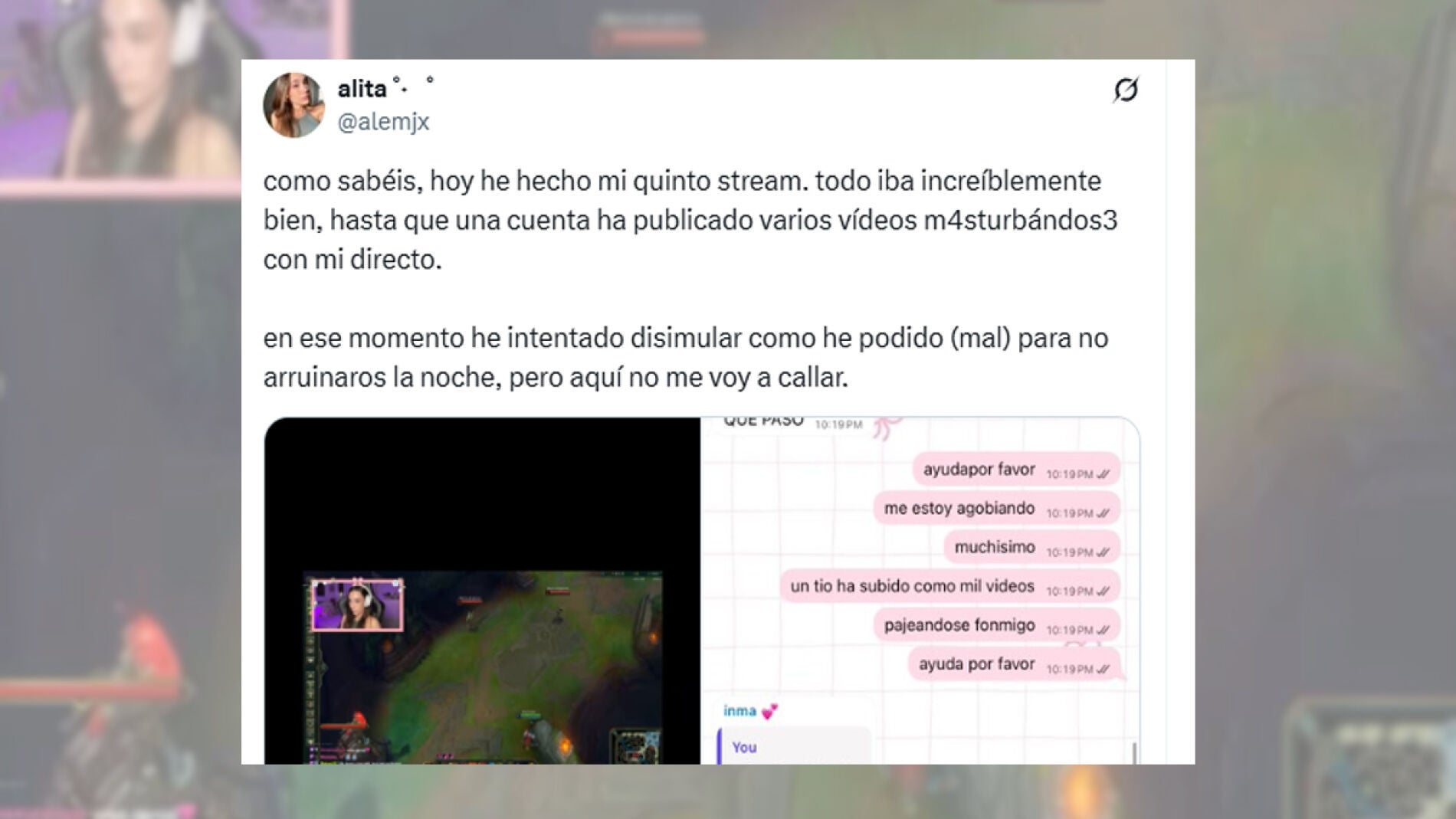Click the pink ribbon bow decoration in chat

click(x=884, y=428)
